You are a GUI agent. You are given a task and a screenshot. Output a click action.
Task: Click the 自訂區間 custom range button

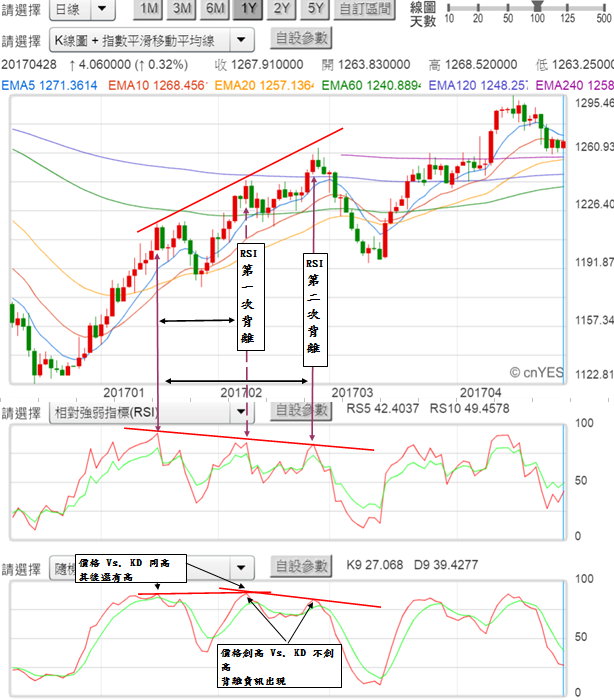tap(365, 8)
